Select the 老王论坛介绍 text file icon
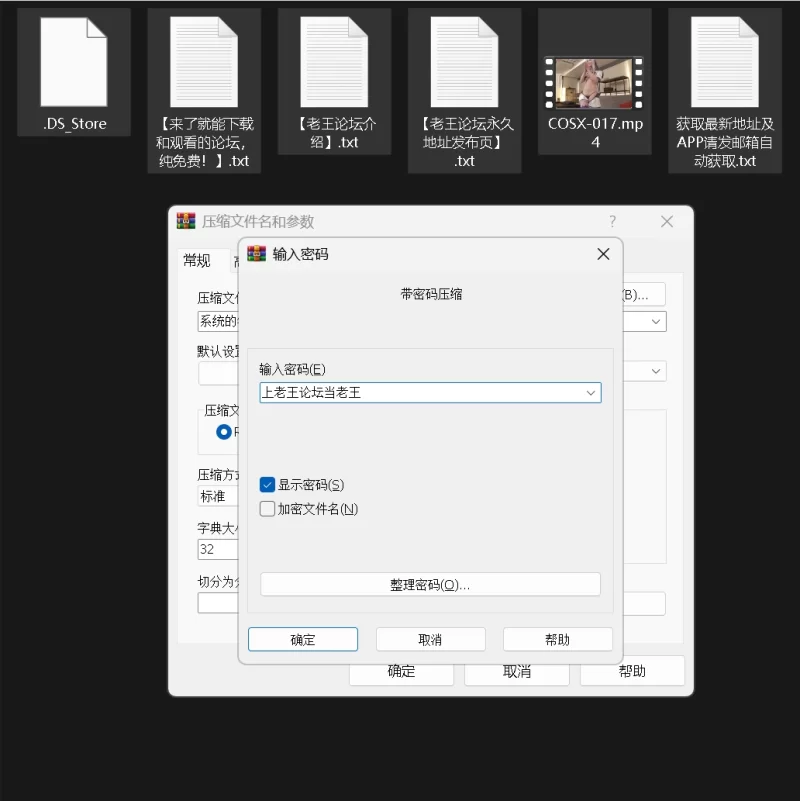Image resolution: width=800 pixels, height=801 pixels. (x=334, y=62)
